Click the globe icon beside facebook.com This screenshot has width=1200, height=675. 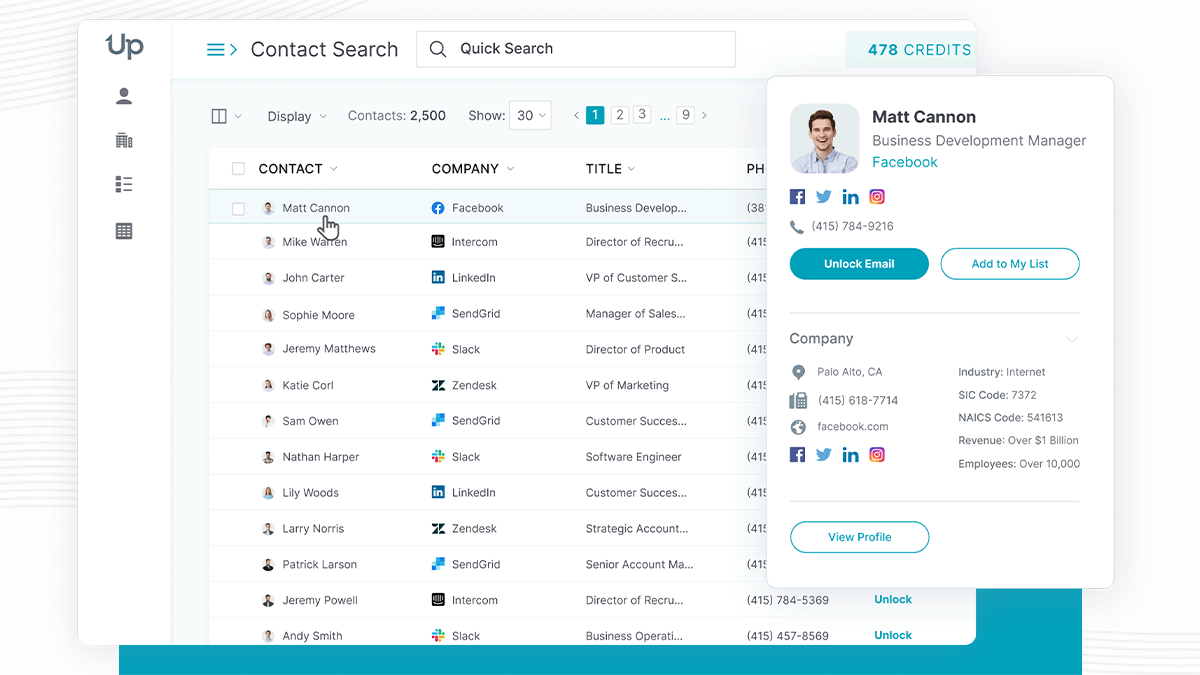coord(798,427)
